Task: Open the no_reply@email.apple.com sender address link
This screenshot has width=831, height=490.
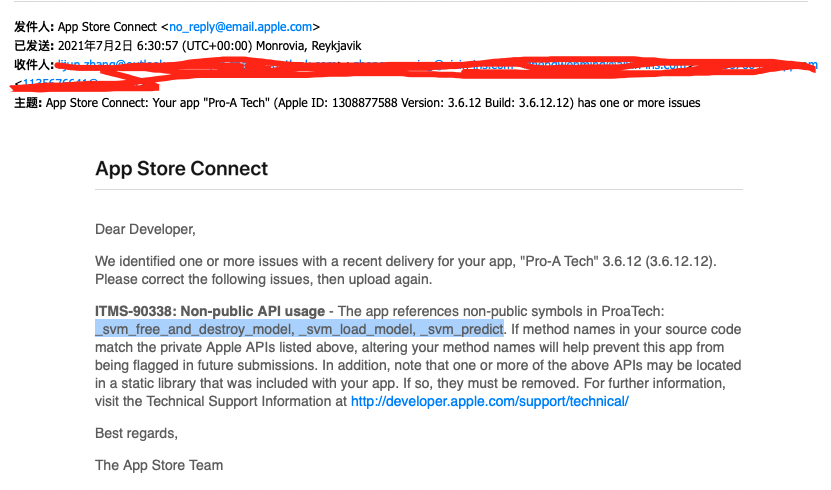Action: coord(240,26)
